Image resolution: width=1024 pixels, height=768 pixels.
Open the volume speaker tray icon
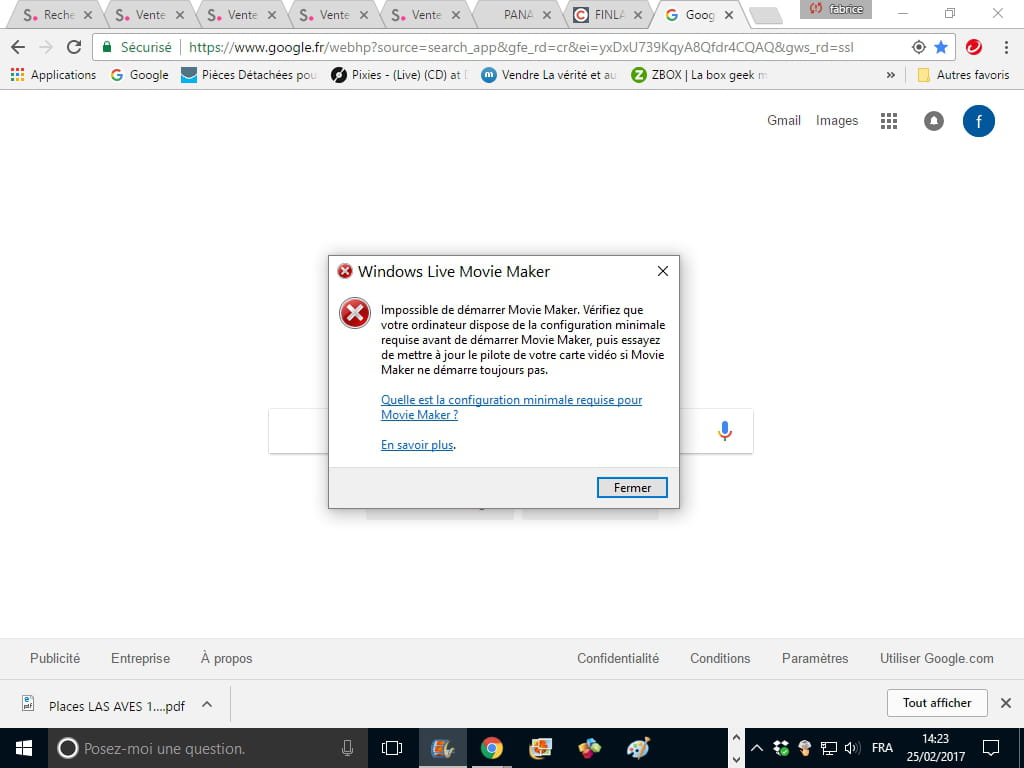[x=852, y=748]
